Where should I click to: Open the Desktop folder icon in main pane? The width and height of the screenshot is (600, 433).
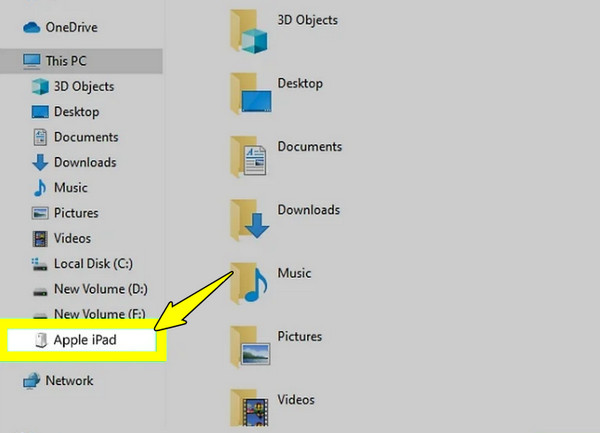(x=251, y=94)
